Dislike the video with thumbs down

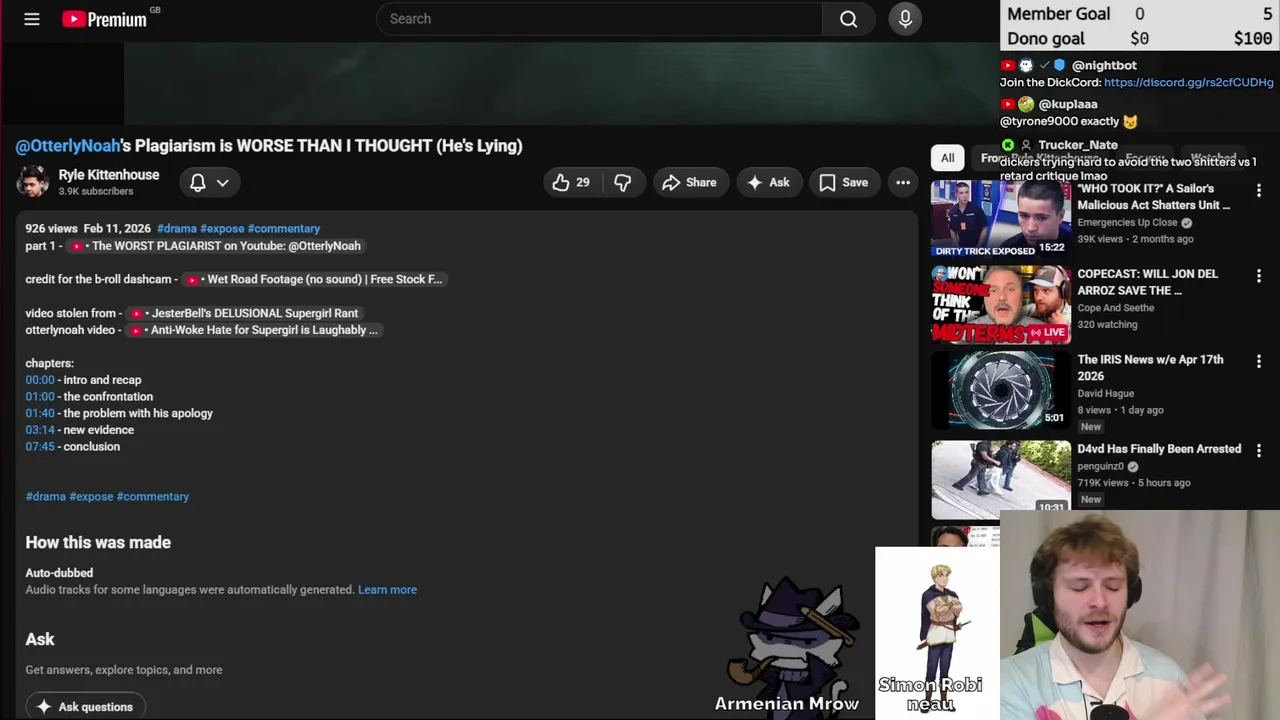[623, 182]
